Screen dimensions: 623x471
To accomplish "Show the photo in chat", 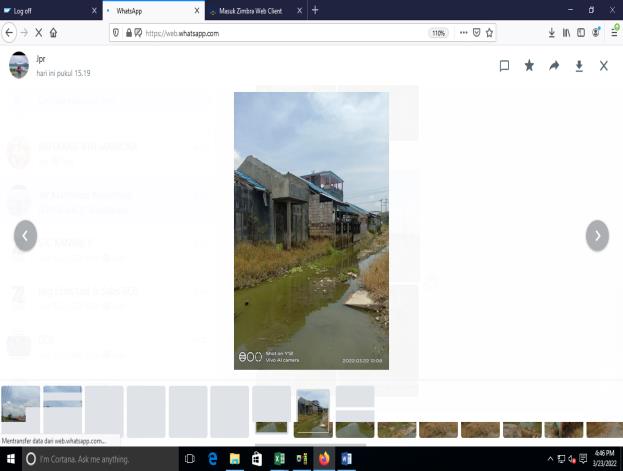I will pyautogui.click(x=504, y=66).
